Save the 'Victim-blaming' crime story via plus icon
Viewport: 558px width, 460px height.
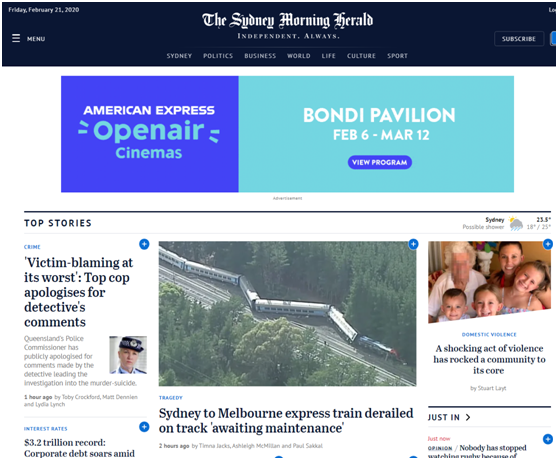coord(144,244)
